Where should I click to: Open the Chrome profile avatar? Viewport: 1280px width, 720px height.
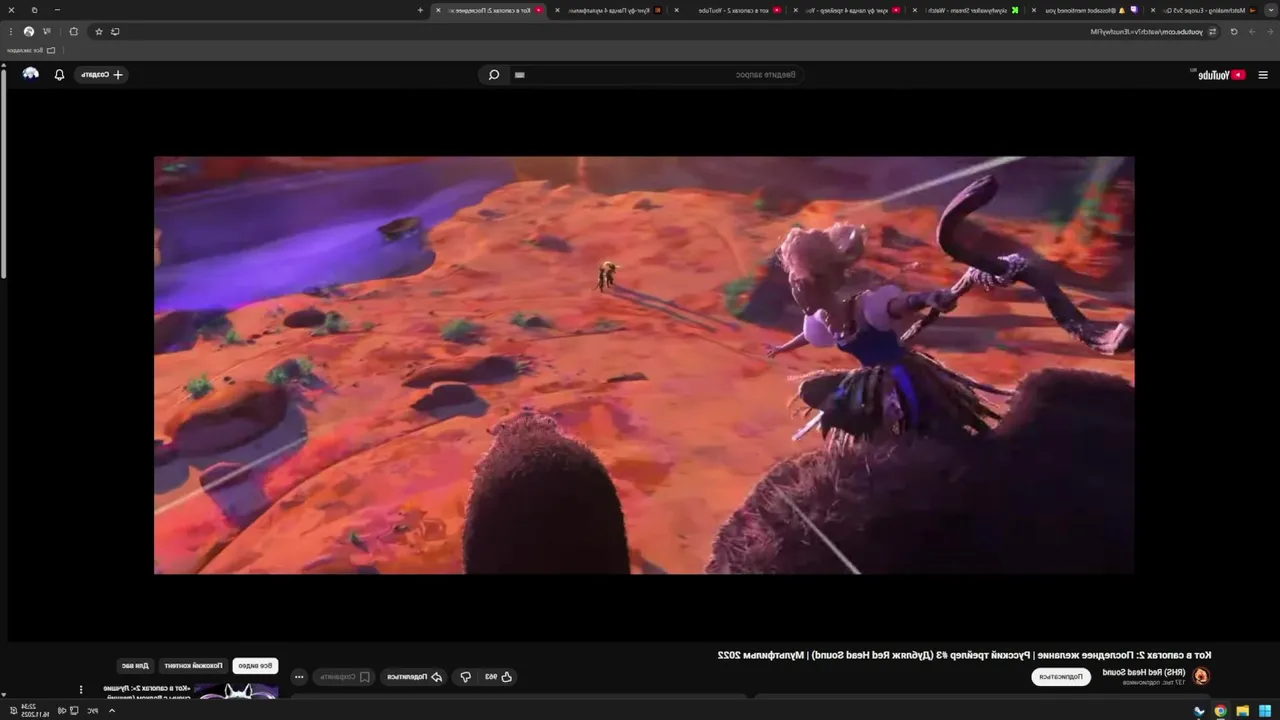point(28,31)
